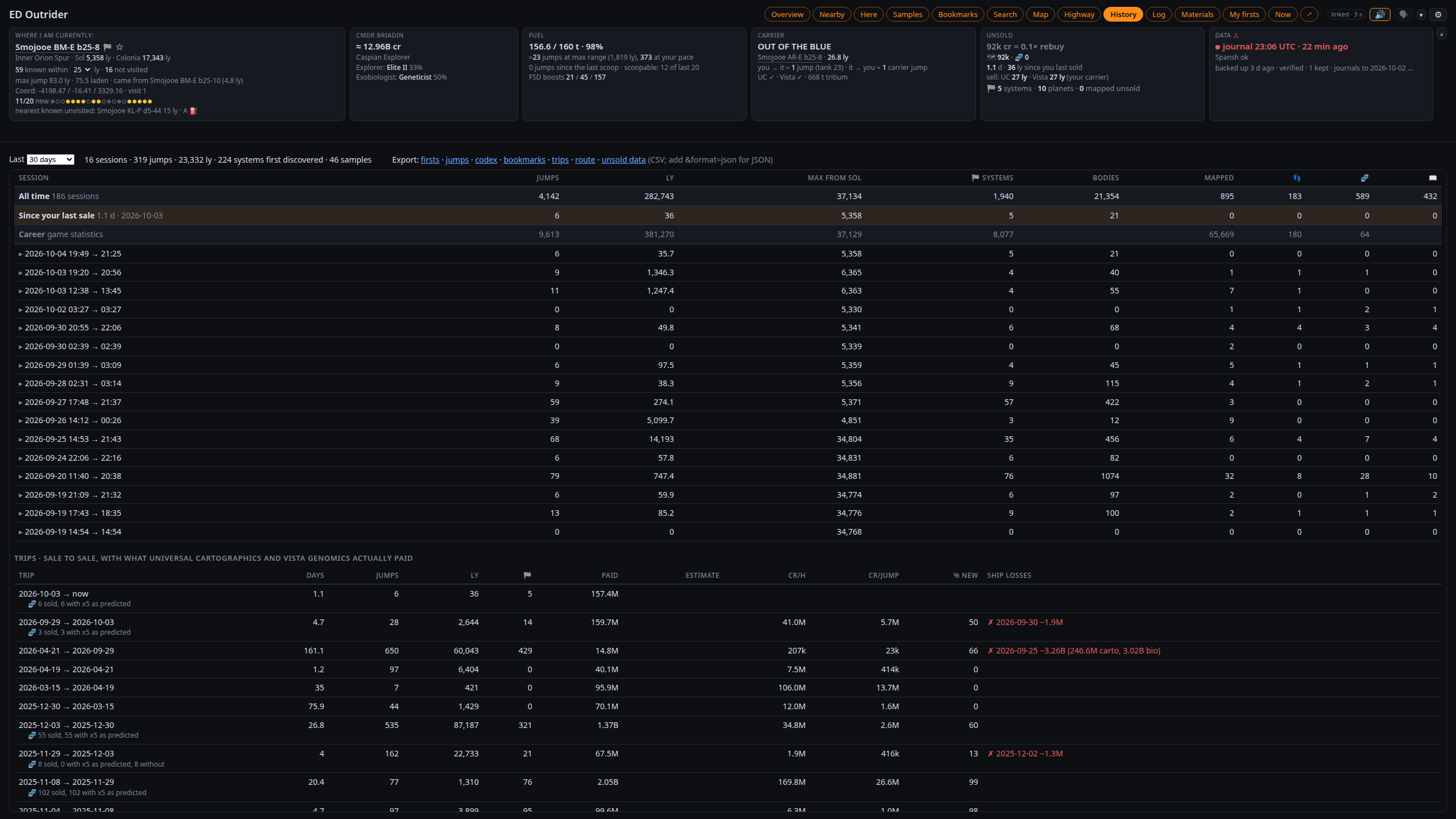1456x819 pixels.
Task: Click the flag SYSTEMS column header
Action: tap(992, 178)
